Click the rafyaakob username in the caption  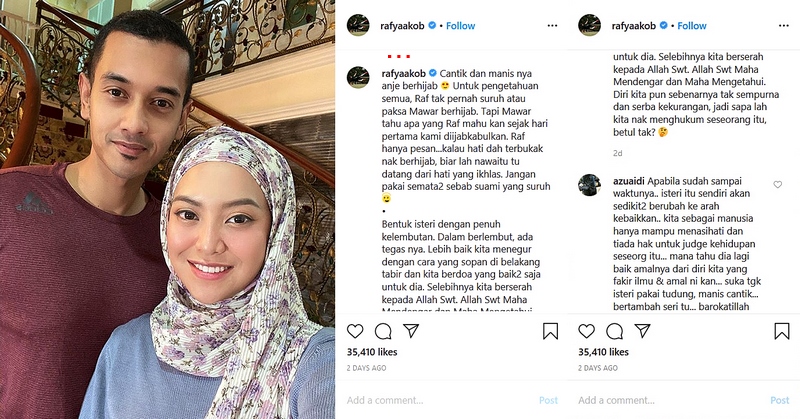(404, 73)
